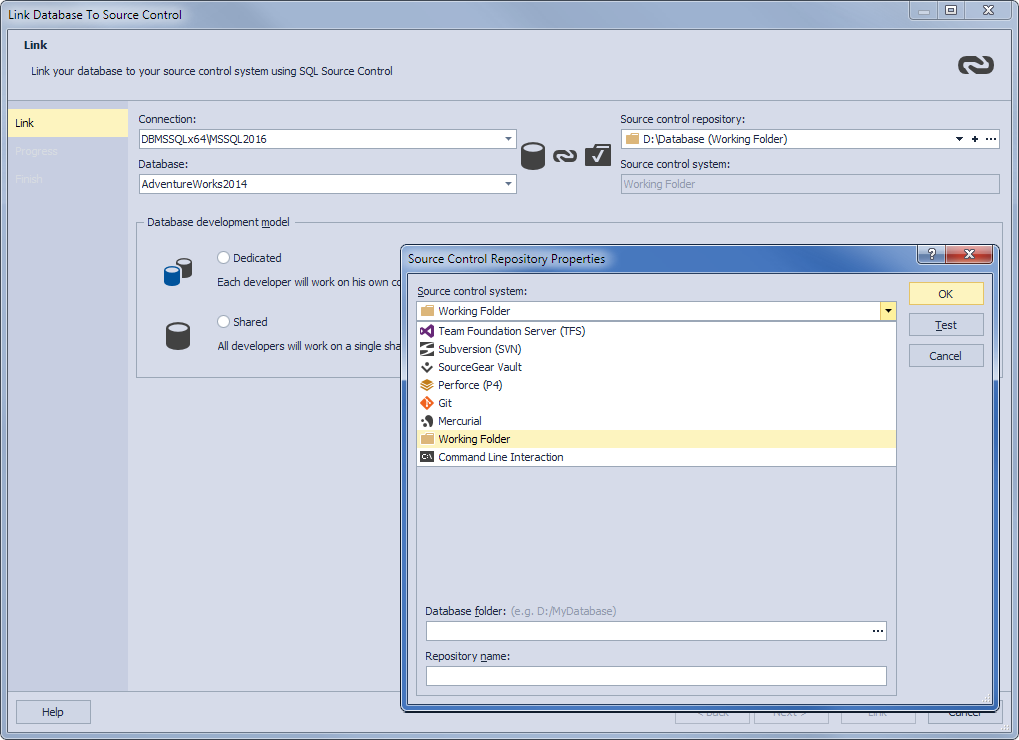
Task: Select the Dedicated development model
Action: point(224,258)
